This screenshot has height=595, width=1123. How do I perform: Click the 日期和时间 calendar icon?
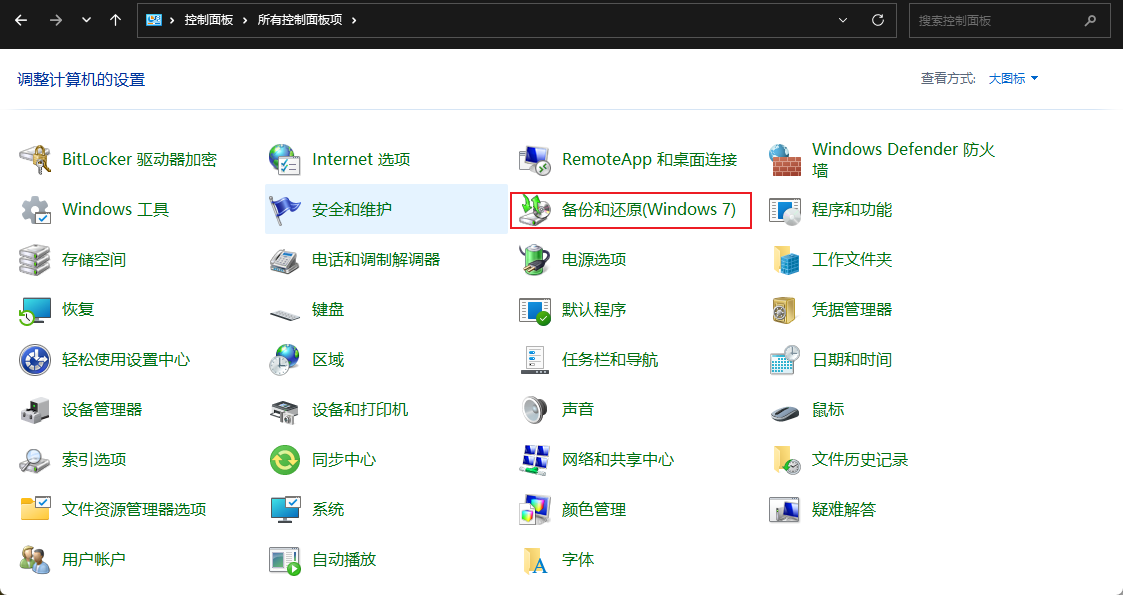click(785, 360)
